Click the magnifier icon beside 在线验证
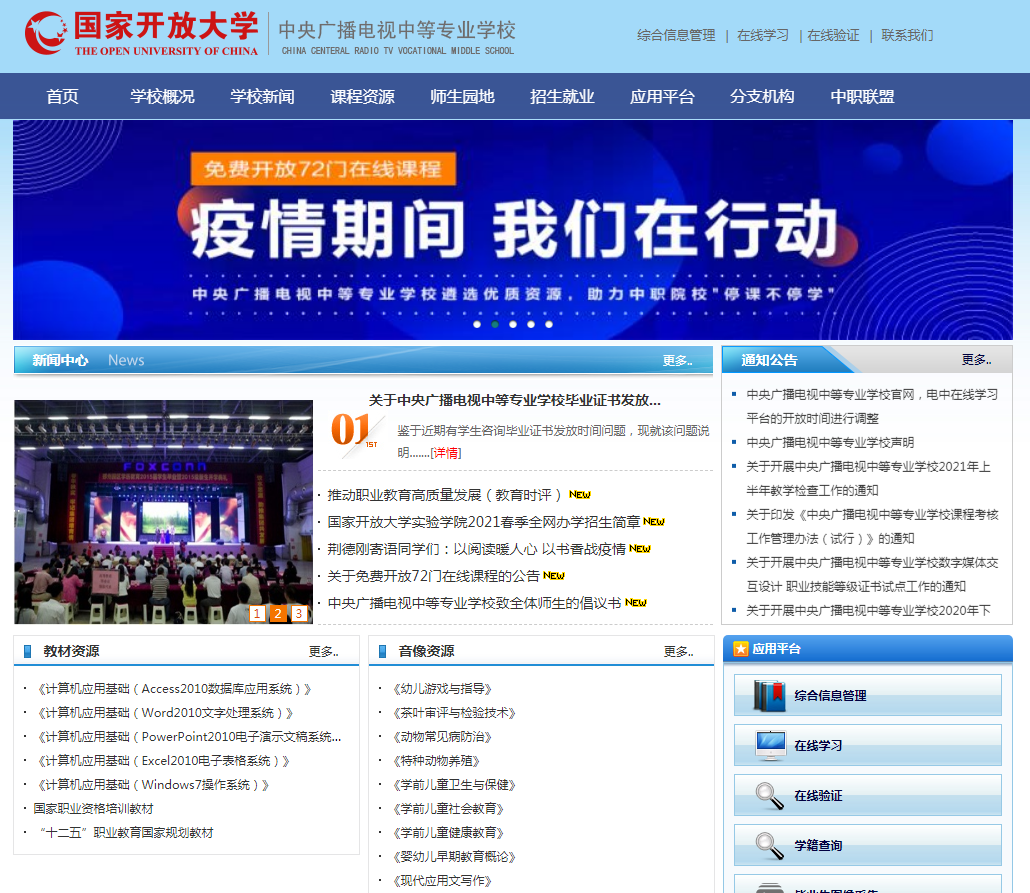The width and height of the screenshot is (1030, 893). (769, 796)
